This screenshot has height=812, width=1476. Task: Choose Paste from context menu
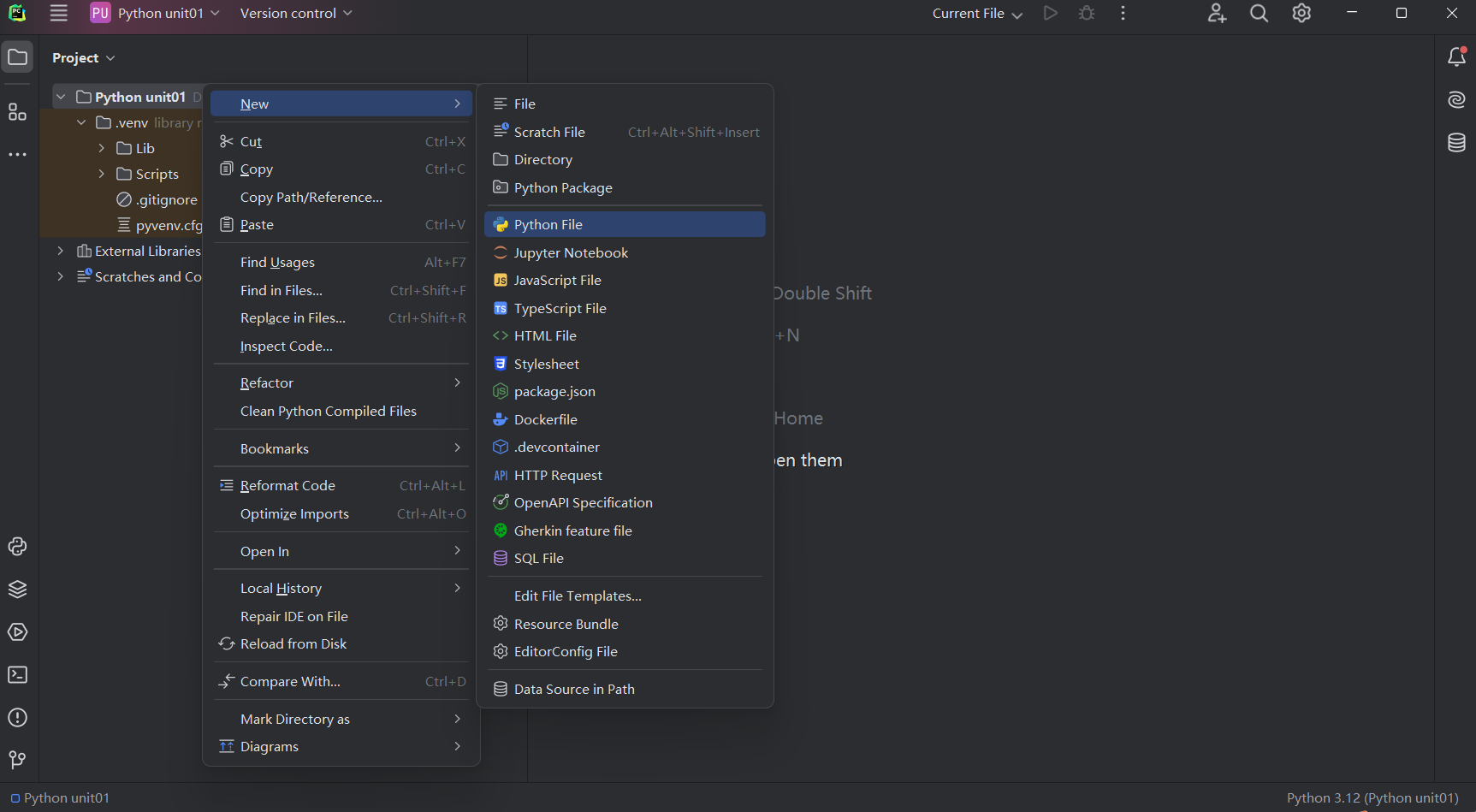point(342,225)
